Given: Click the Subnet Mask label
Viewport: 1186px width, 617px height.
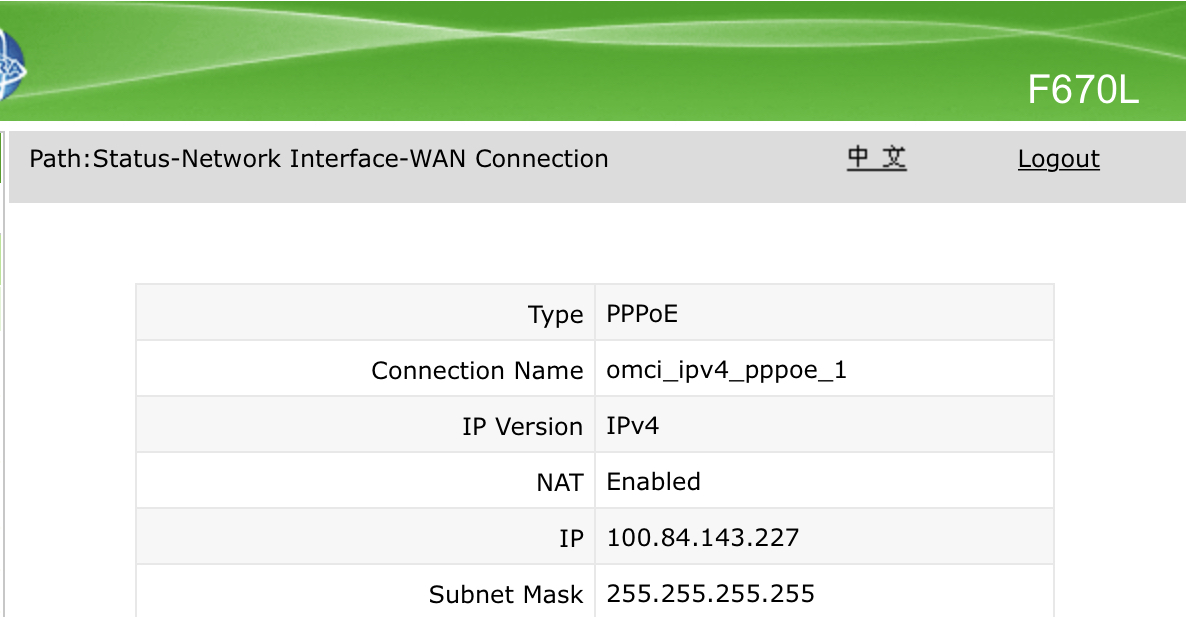Looking at the screenshot, I should point(506,594).
